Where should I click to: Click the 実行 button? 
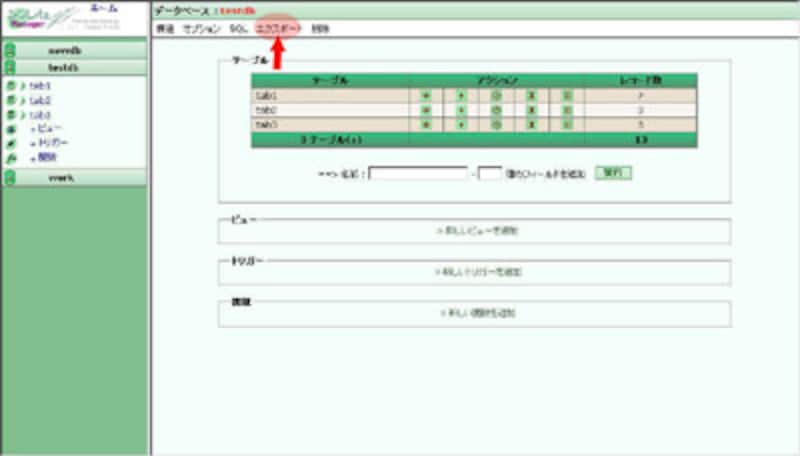tap(613, 173)
